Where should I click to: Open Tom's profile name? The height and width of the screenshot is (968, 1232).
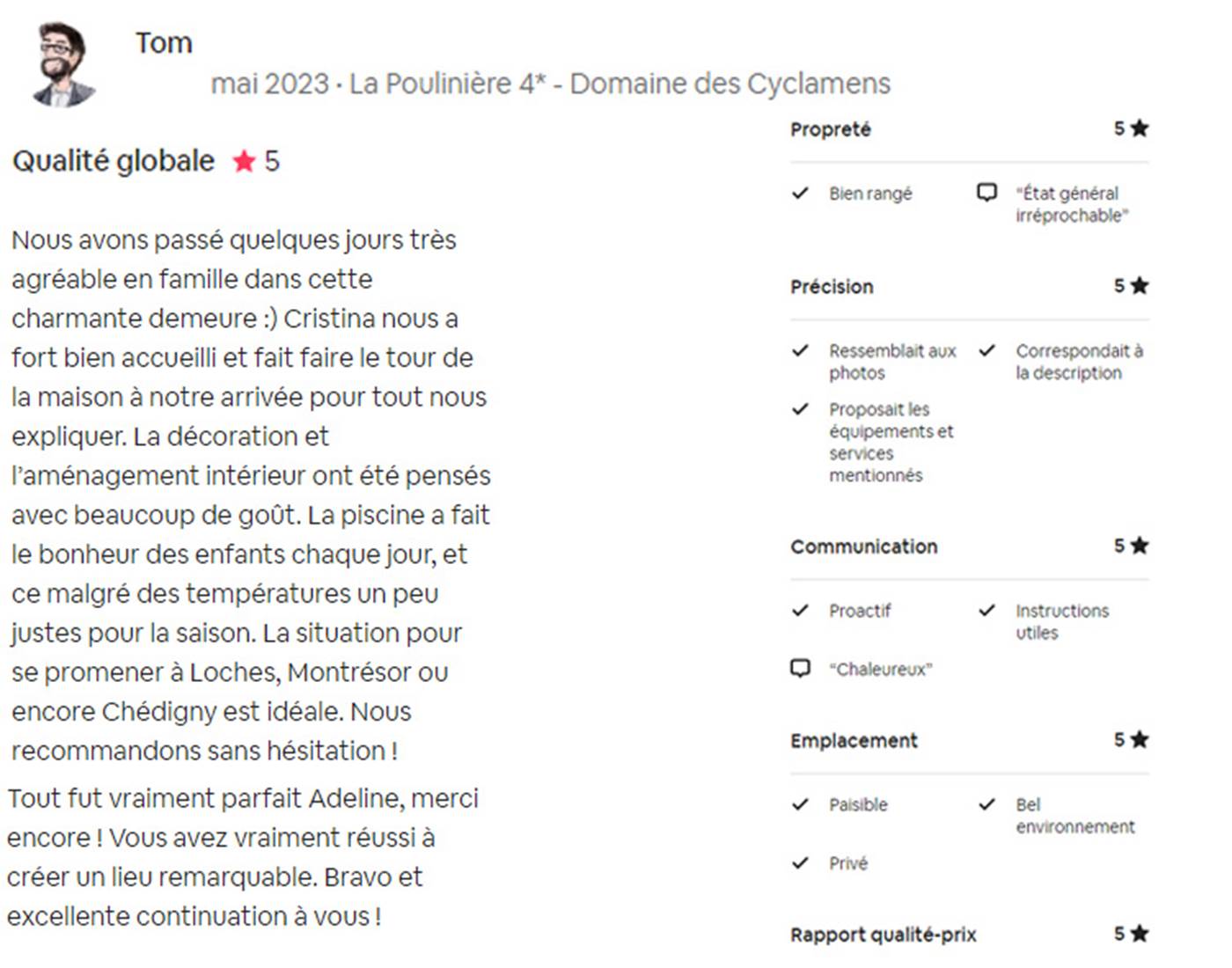click(x=164, y=43)
